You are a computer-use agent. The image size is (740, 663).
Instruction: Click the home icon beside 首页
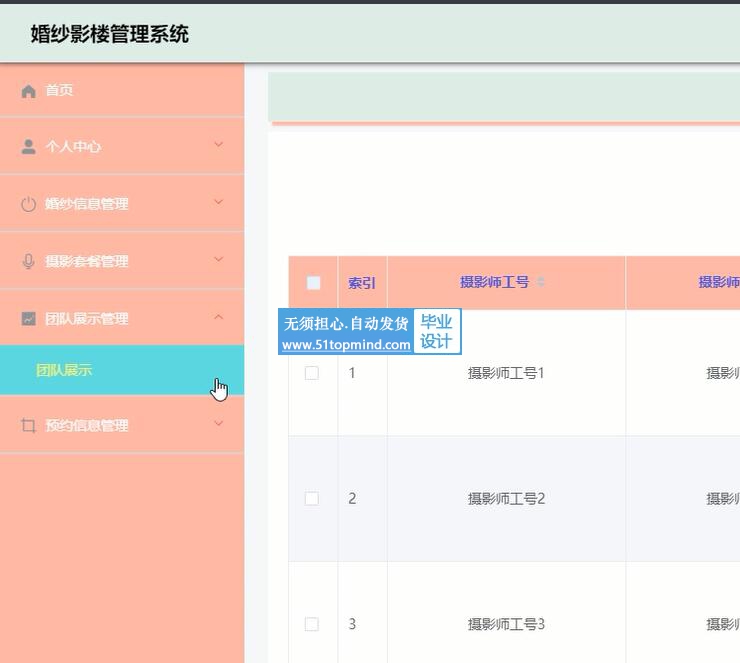(x=28, y=91)
